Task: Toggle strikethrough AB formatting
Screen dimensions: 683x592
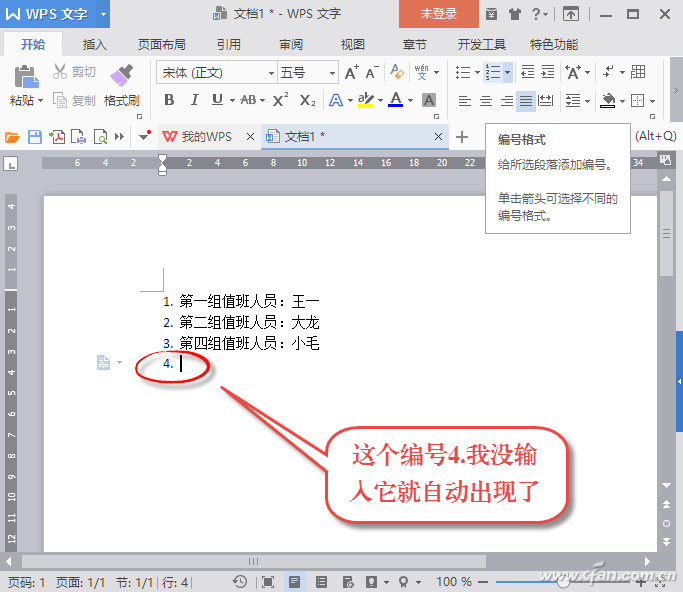Action: [248, 100]
